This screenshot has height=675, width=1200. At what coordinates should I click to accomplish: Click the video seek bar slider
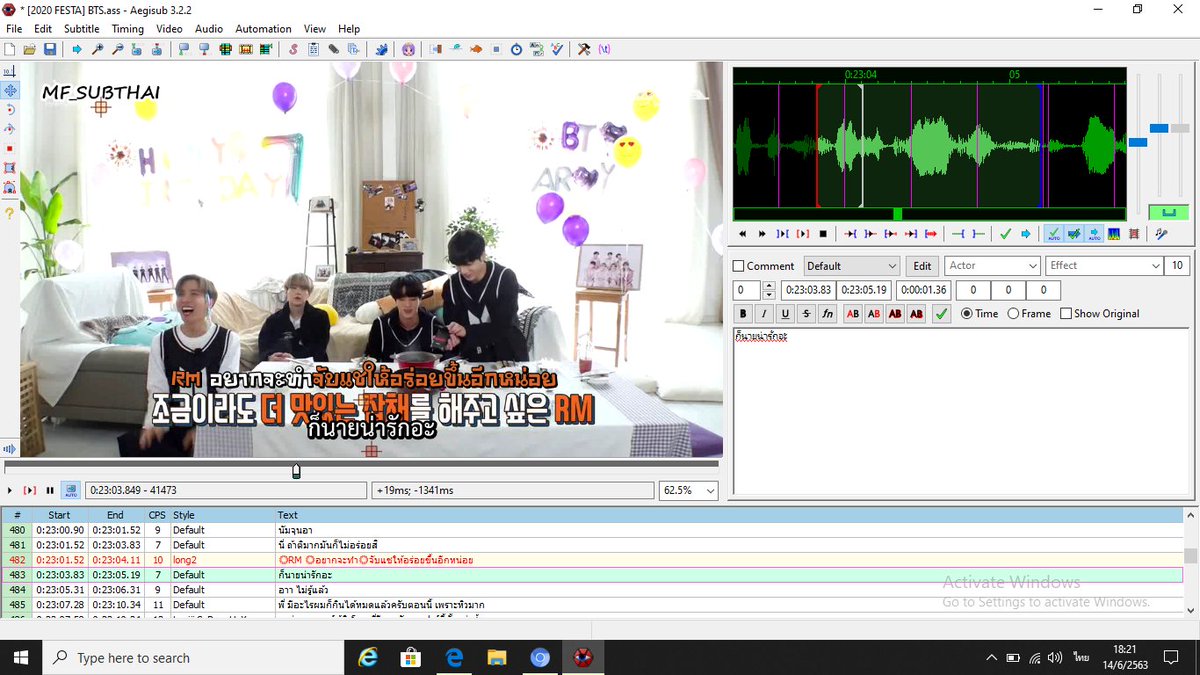coord(296,470)
